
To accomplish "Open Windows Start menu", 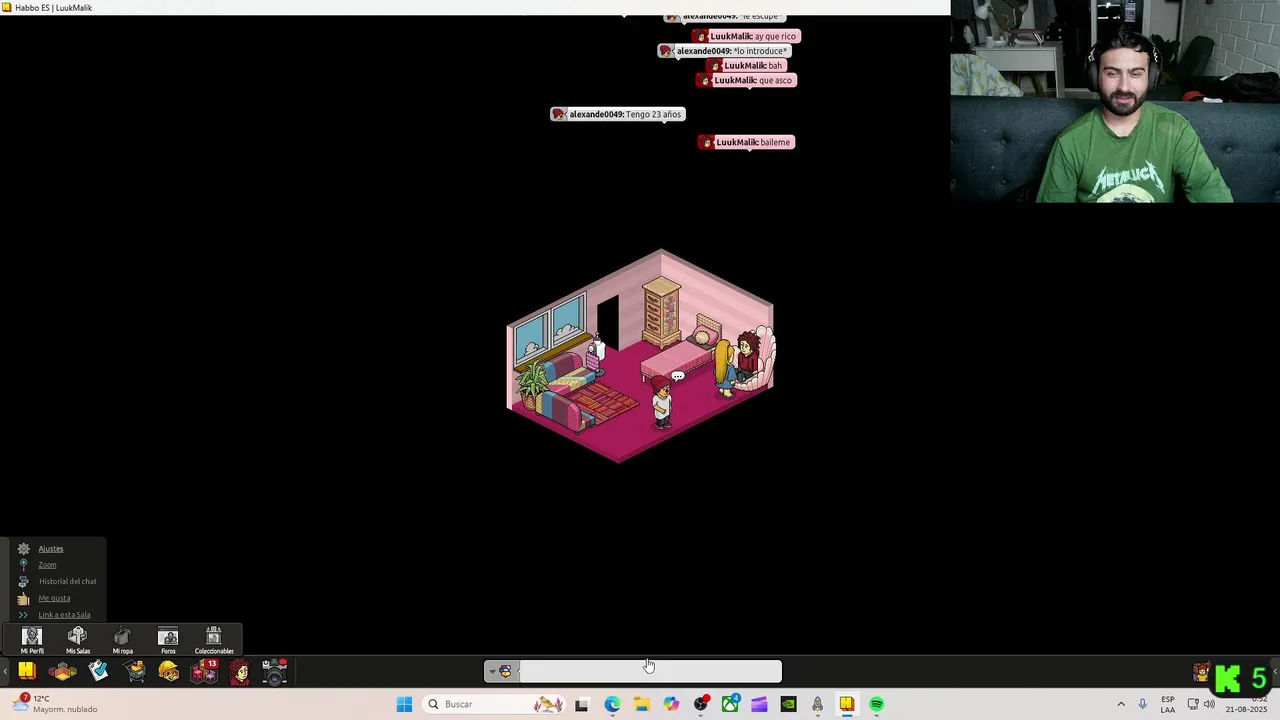I will pos(404,704).
